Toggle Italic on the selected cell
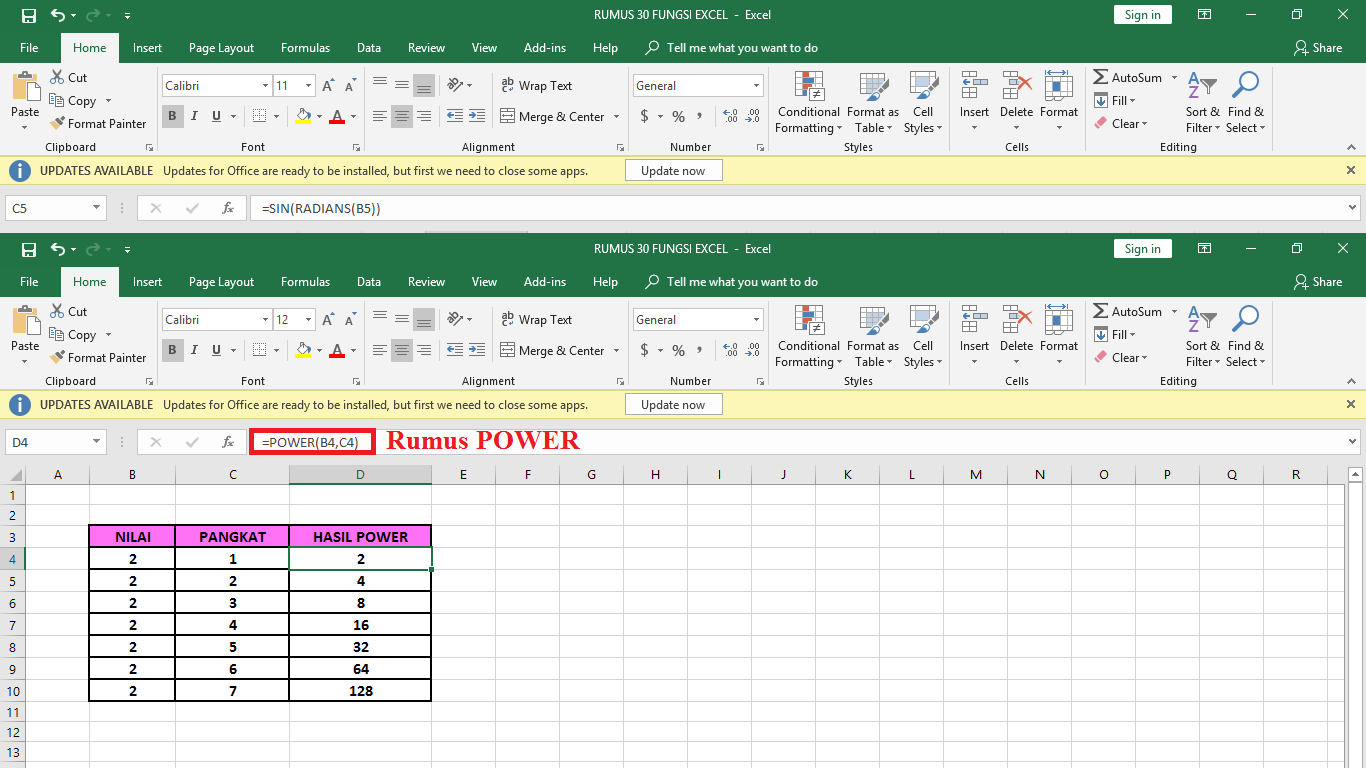The height and width of the screenshot is (768, 1366). click(194, 350)
